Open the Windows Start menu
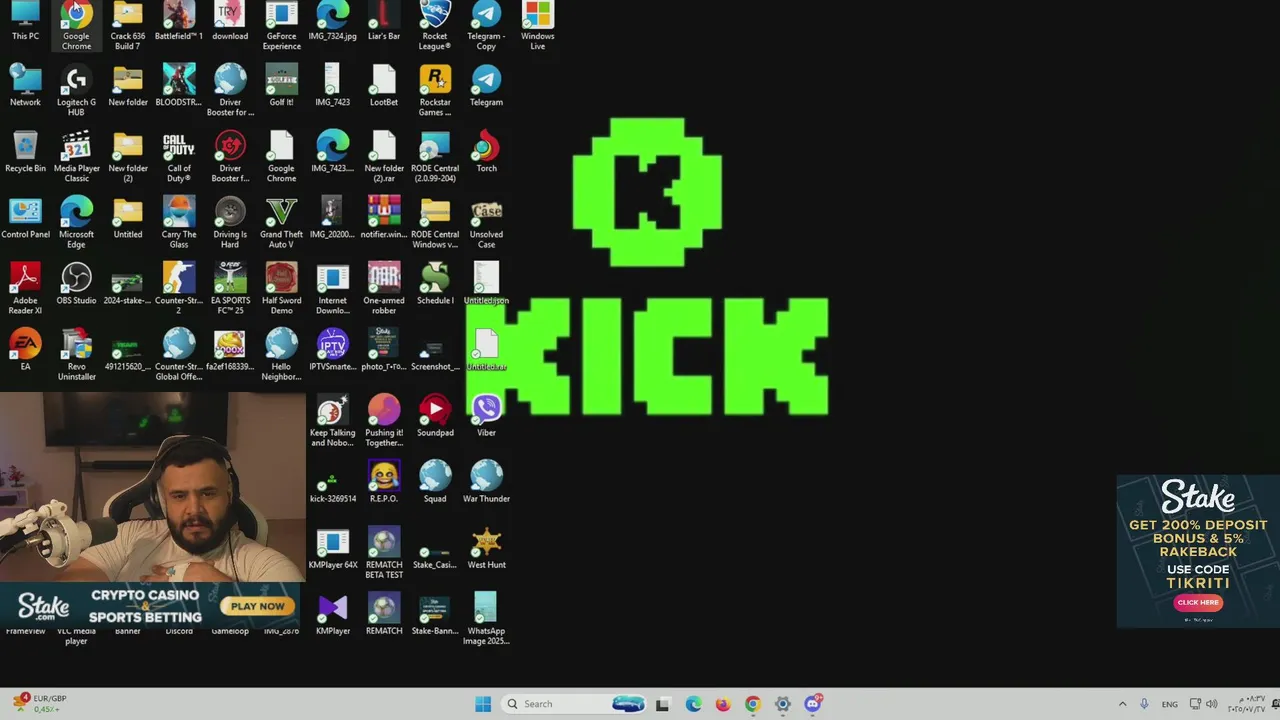1280x720 pixels. [x=483, y=704]
